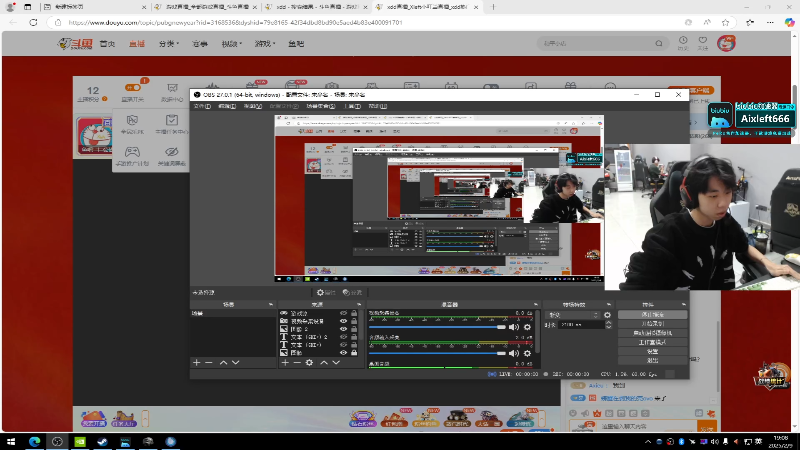Mute the top mixer track speaker icon
The width and height of the screenshot is (800, 450).
[514, 327]
